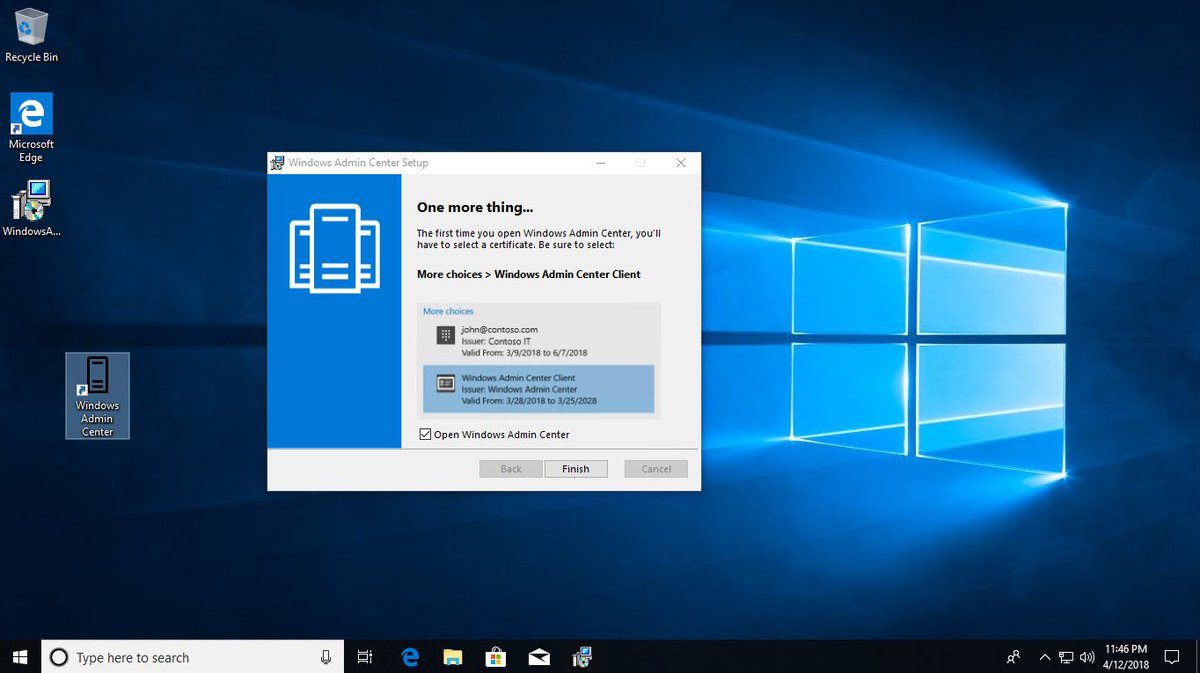
Task: Select the Windows Admin Center desktop shortcut
Action: (x=97, y=396)
